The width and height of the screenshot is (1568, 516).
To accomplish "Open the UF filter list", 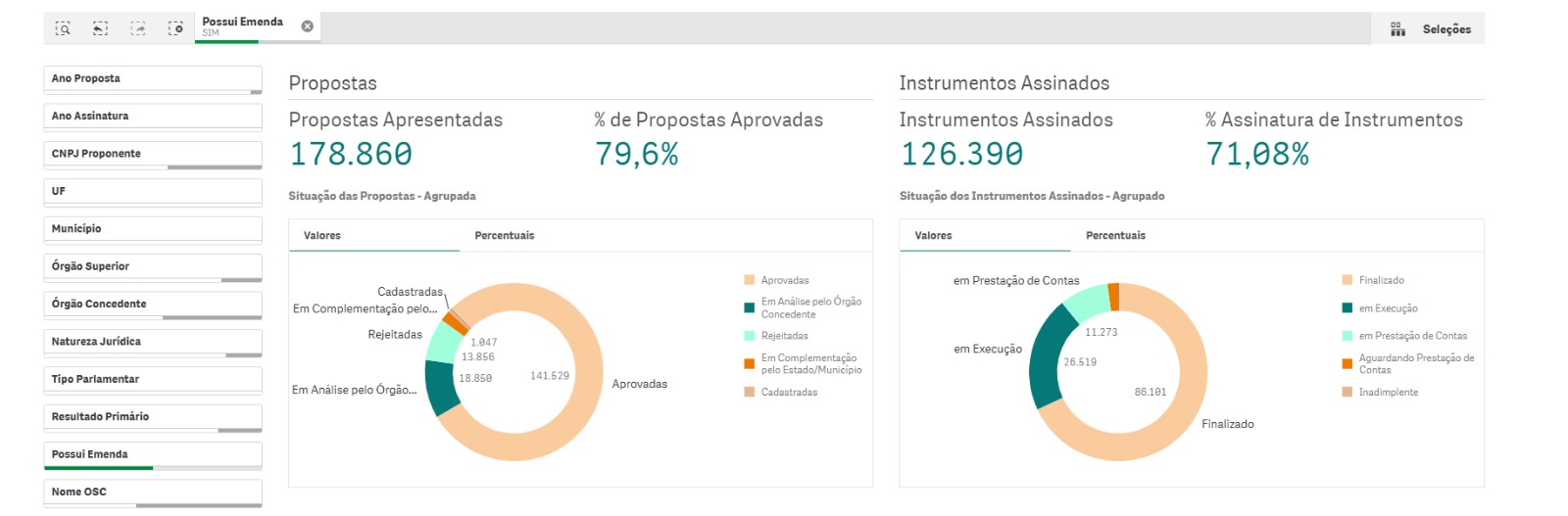I will point(152,191).
